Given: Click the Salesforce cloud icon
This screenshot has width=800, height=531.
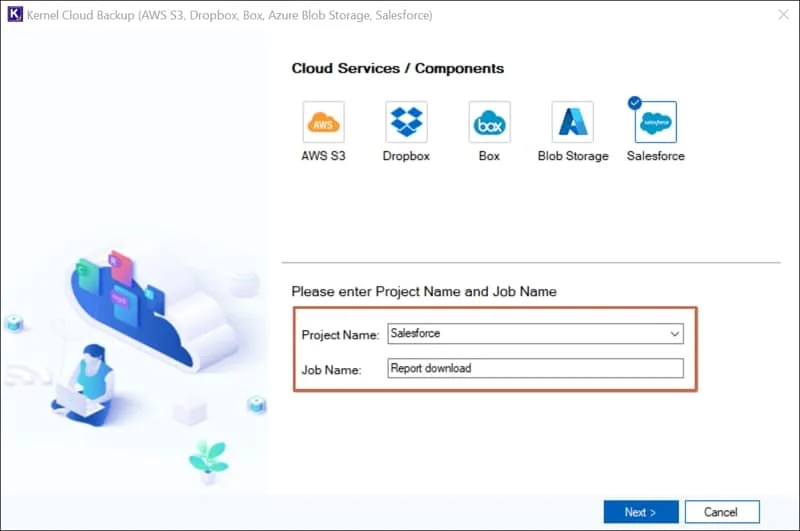Looking at the screenshot, I should [656, 123].
